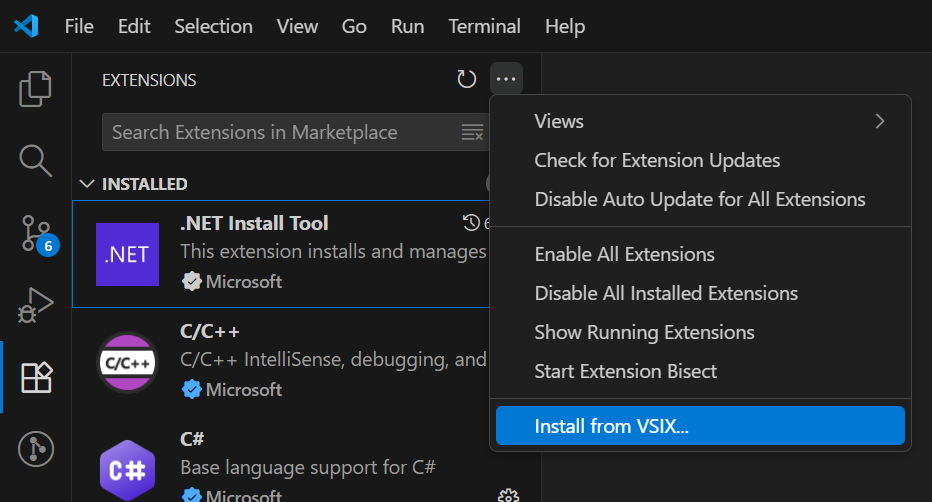Screen dimensions: 932x502
Task: Refresh the extensions list
Action: [467, 80]
